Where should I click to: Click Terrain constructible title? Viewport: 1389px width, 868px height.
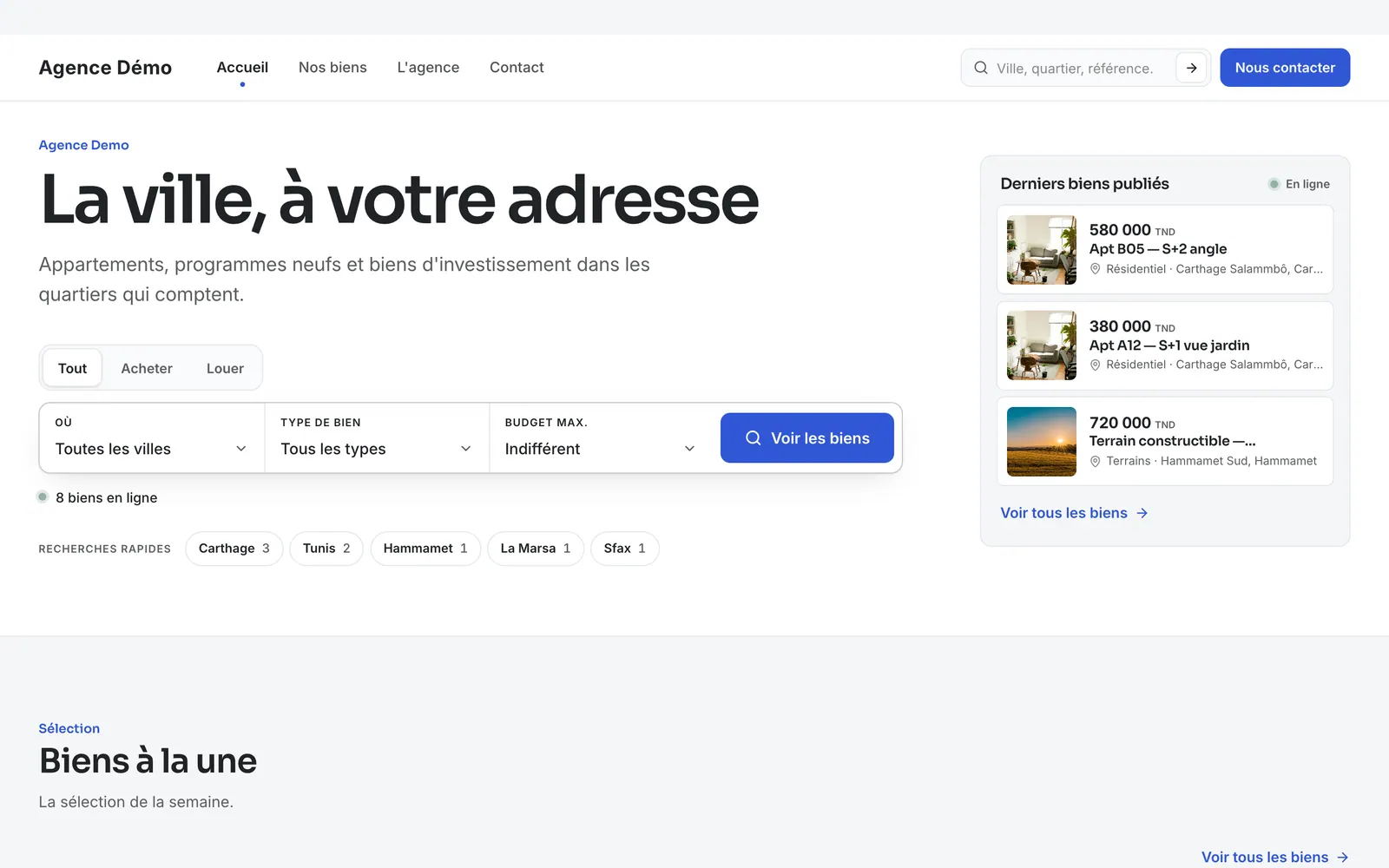[x=1172, y=441]
